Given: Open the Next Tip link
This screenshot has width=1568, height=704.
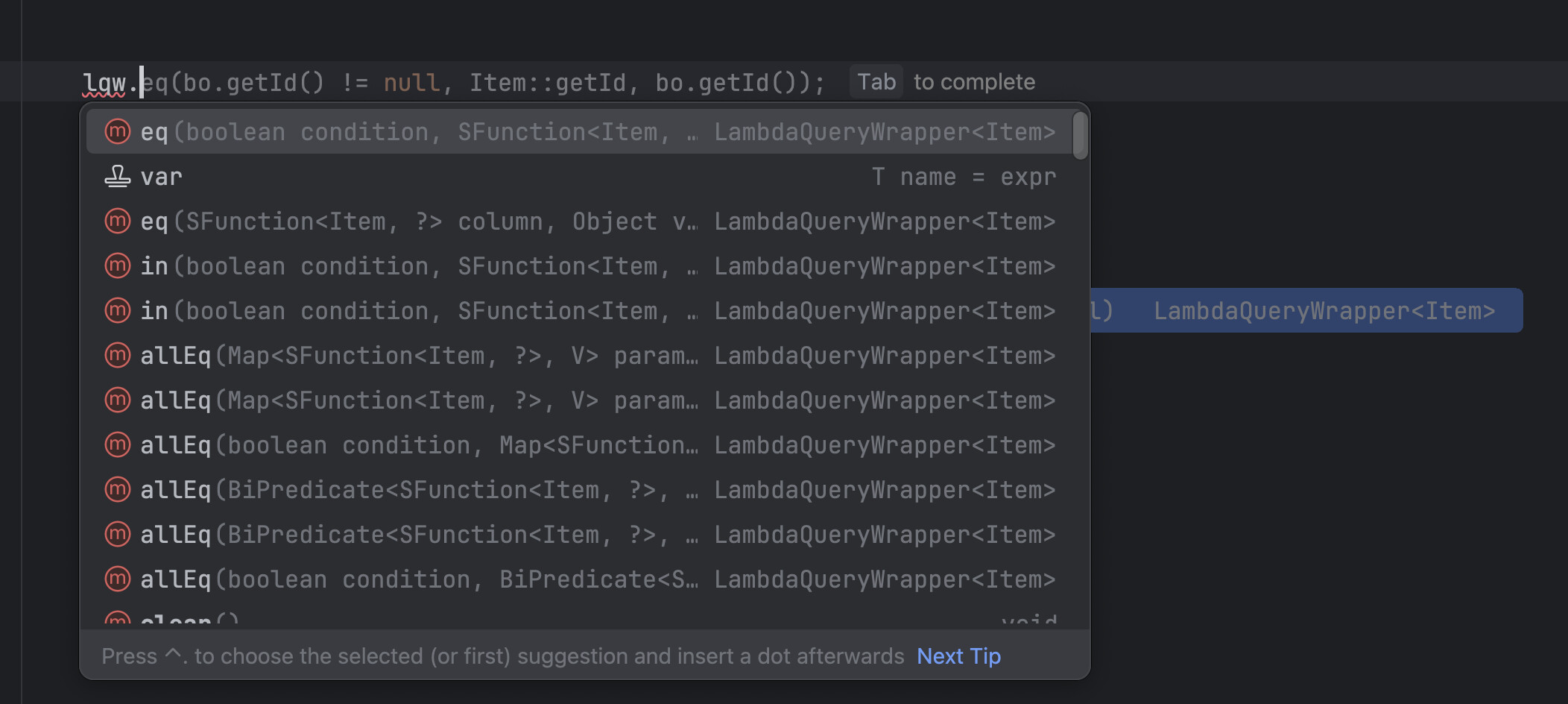Looking at the screenshot, I should 958,656.
